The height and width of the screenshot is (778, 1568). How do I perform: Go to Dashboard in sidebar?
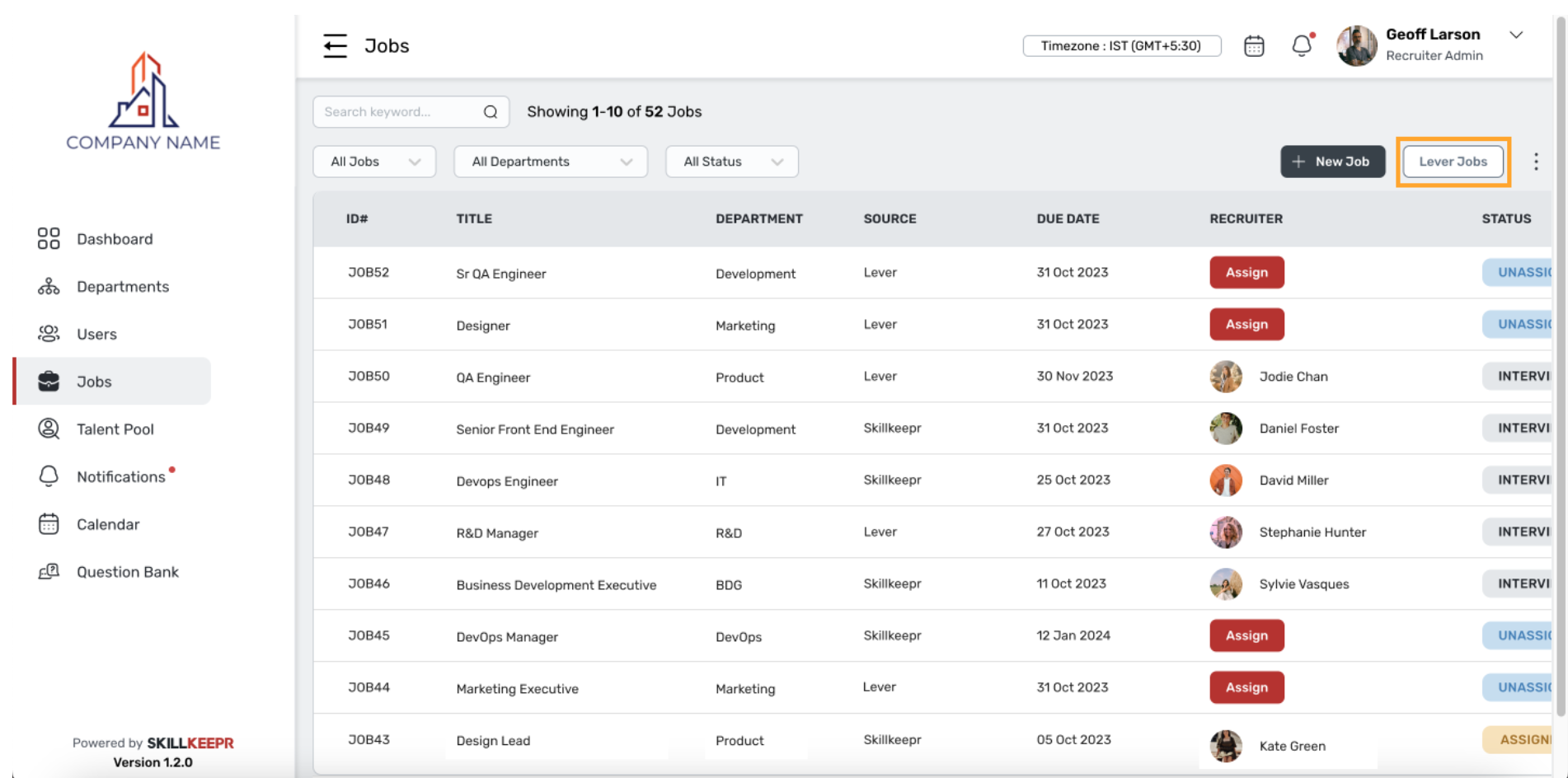pyautogui.click(x=114, y=239)
